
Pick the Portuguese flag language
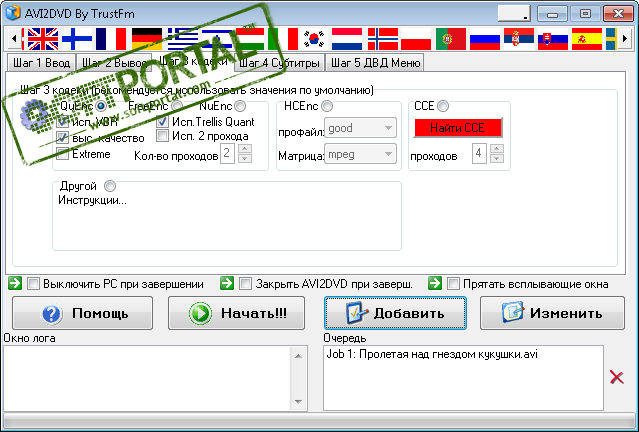[x=451, y=39]
